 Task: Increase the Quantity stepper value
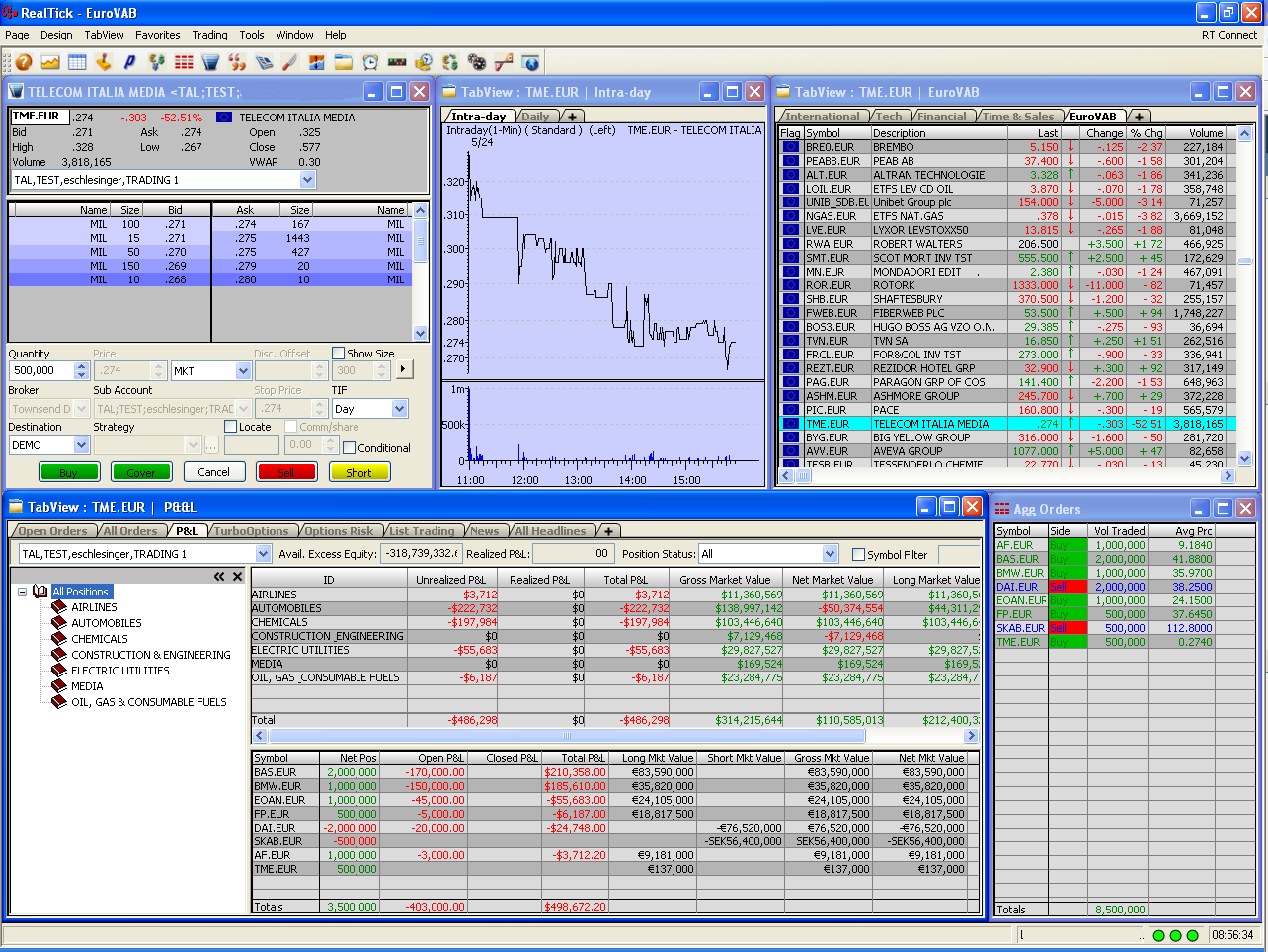[x=81, y=366]
